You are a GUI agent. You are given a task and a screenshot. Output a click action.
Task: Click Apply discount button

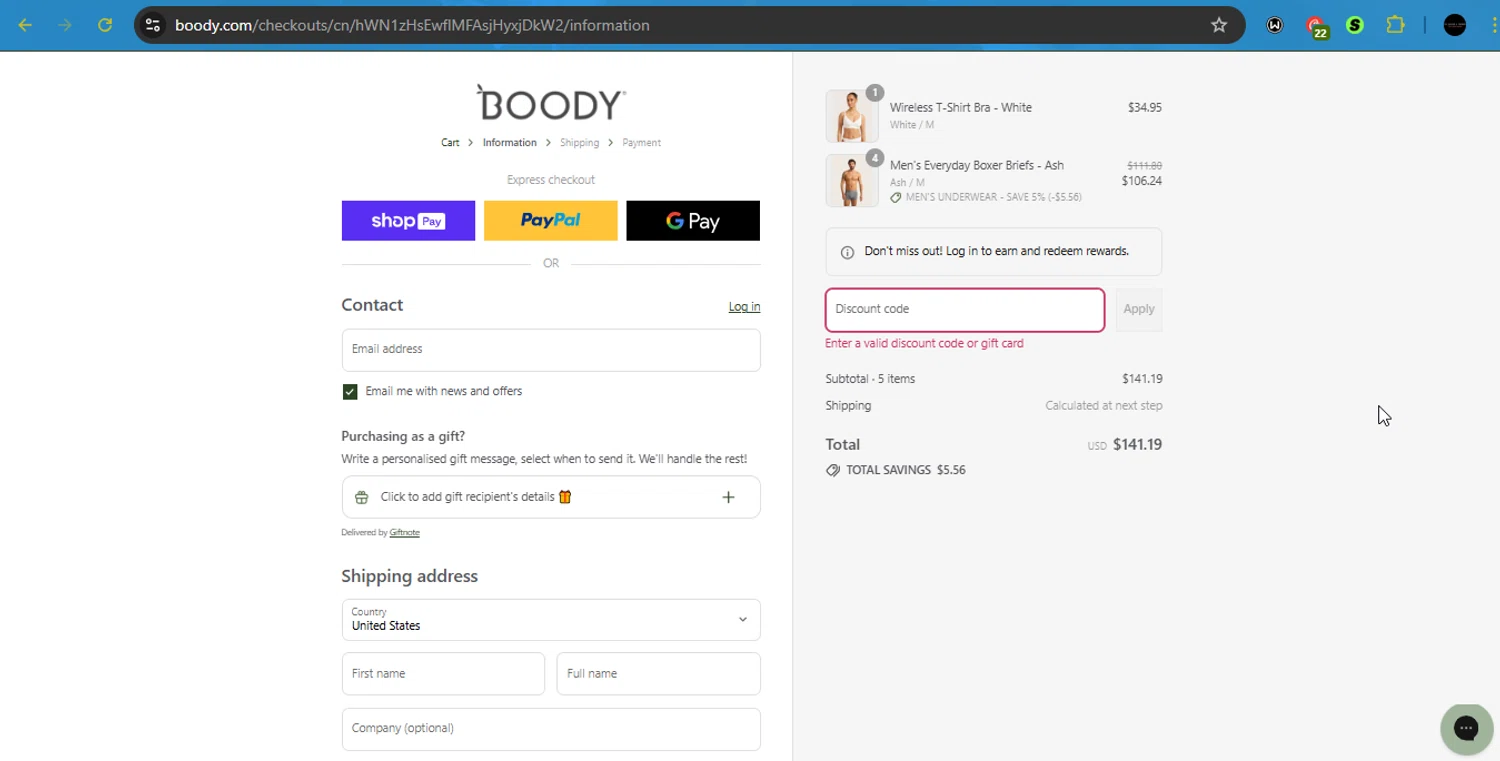(x=1139, y=310)
